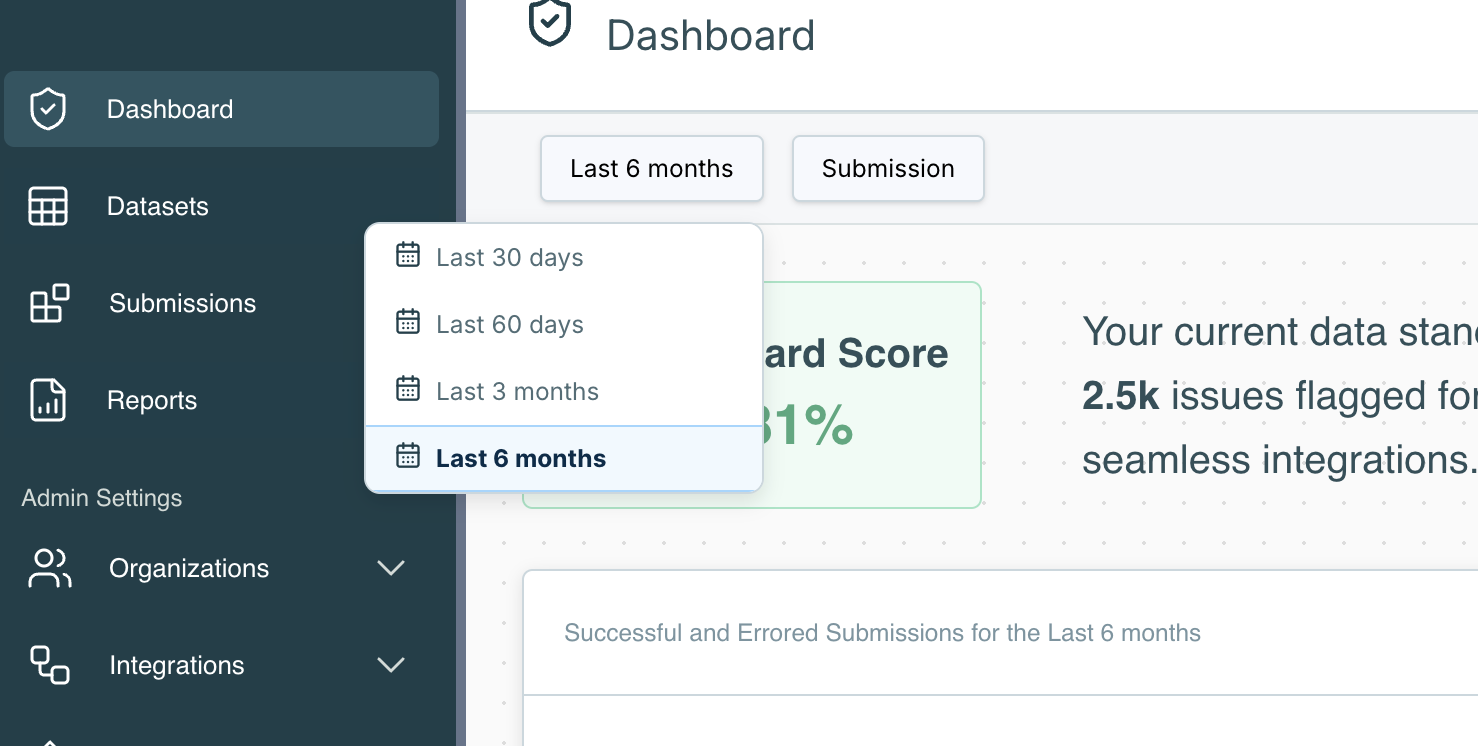Select highlighted Last 6 months menu entry
This screenshot has height=746, width=1478.
[x=520, y=458]
